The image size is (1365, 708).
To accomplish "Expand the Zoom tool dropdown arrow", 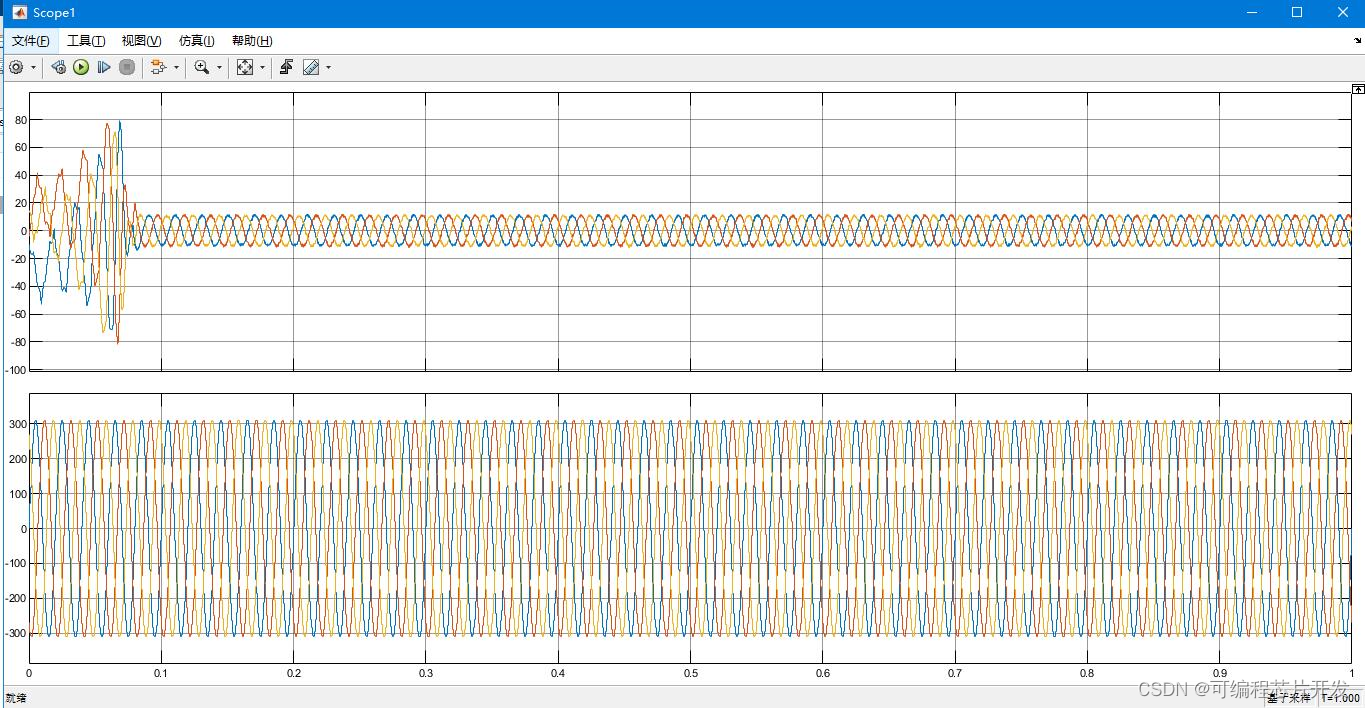I will click(x=219, y=68).
